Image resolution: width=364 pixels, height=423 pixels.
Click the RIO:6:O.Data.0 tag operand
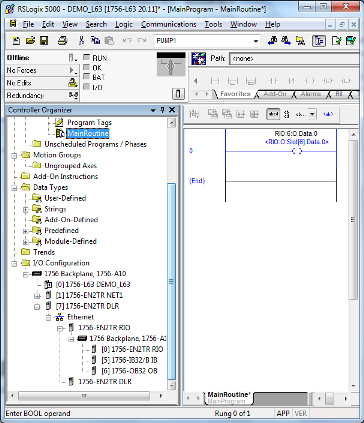coord(296,133)
